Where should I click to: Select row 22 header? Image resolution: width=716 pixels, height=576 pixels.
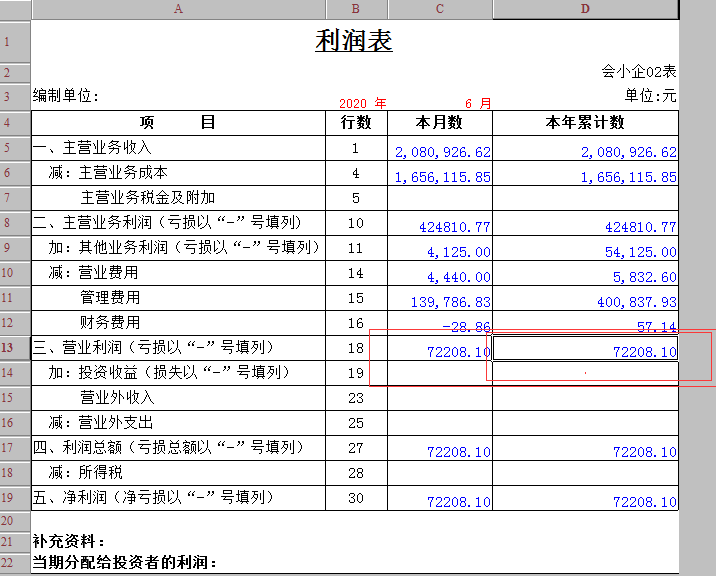tap(15, 562)
